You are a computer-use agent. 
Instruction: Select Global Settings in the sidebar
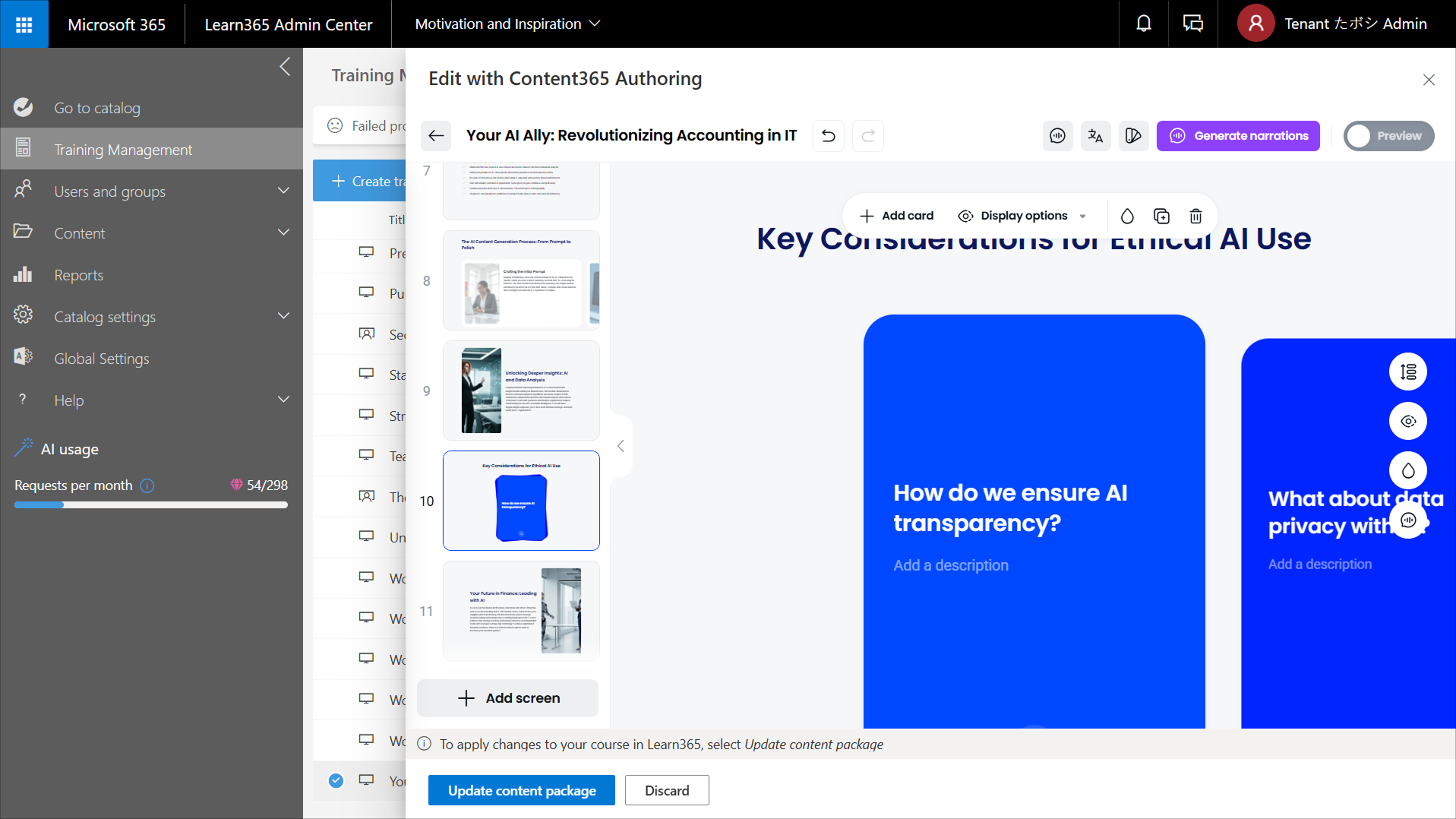tap(101, 359)
